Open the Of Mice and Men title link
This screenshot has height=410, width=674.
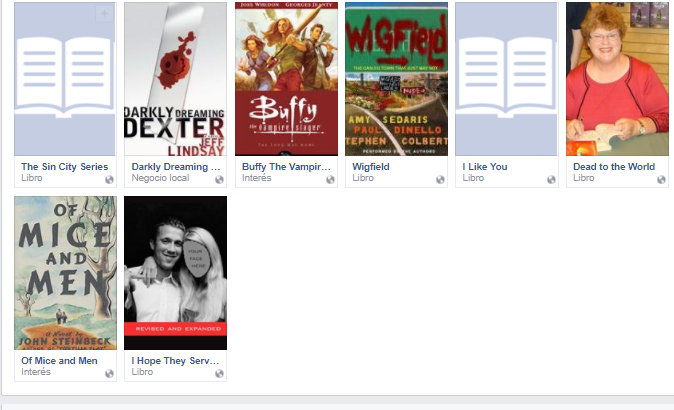point(59,361)
